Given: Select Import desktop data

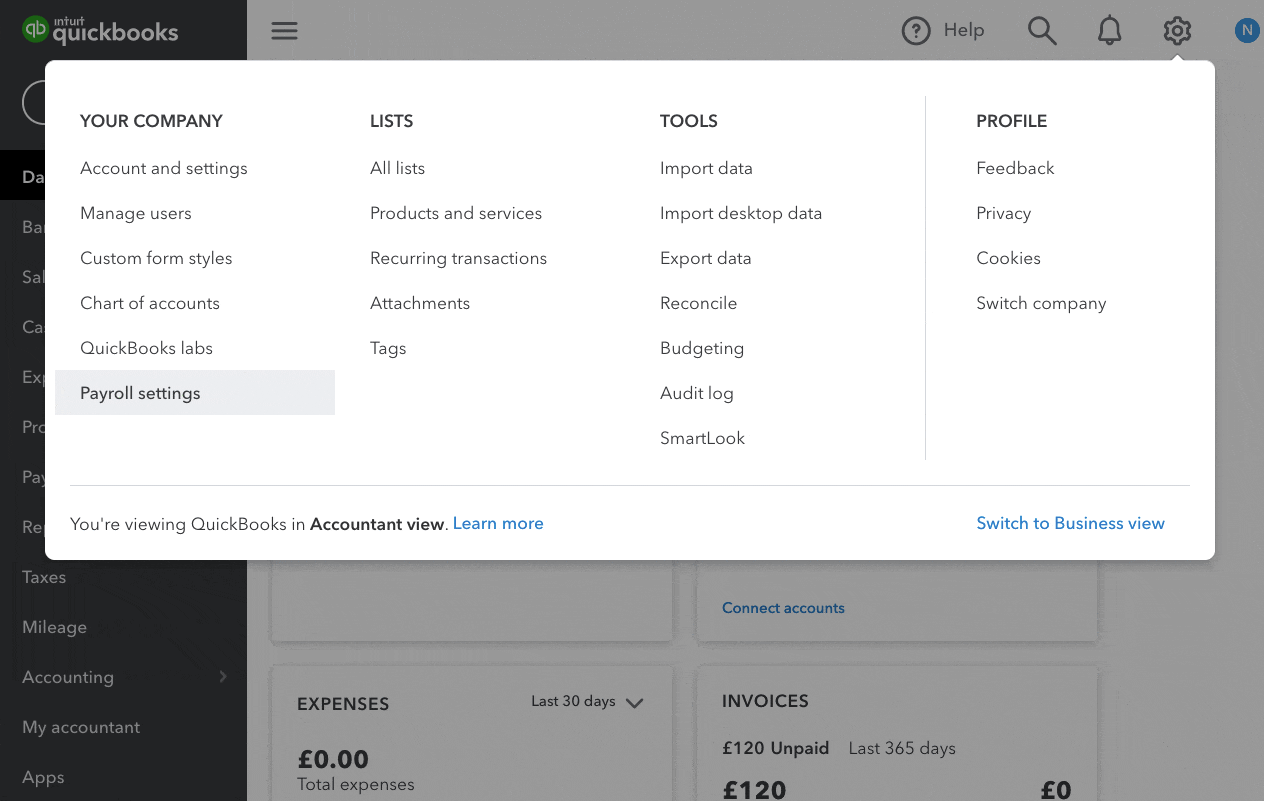Looking at the screenshot, I should (741, 213).
